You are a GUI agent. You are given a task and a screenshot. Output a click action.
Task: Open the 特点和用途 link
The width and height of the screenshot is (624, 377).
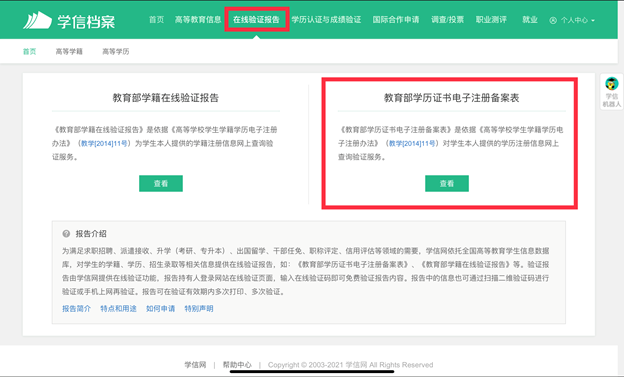pyautogui.click(x=118, y=309)
